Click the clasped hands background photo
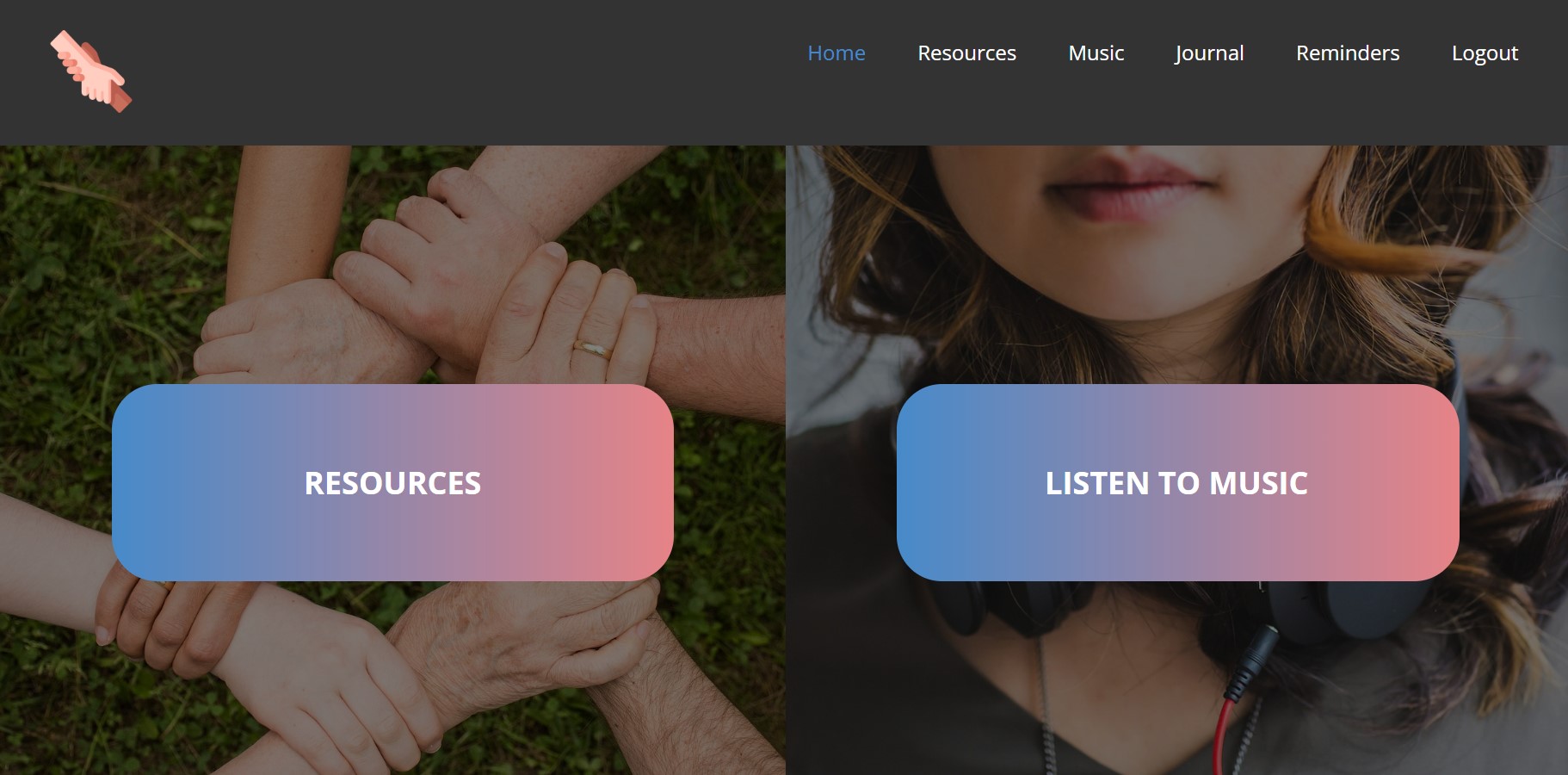 tap(392, 258)
